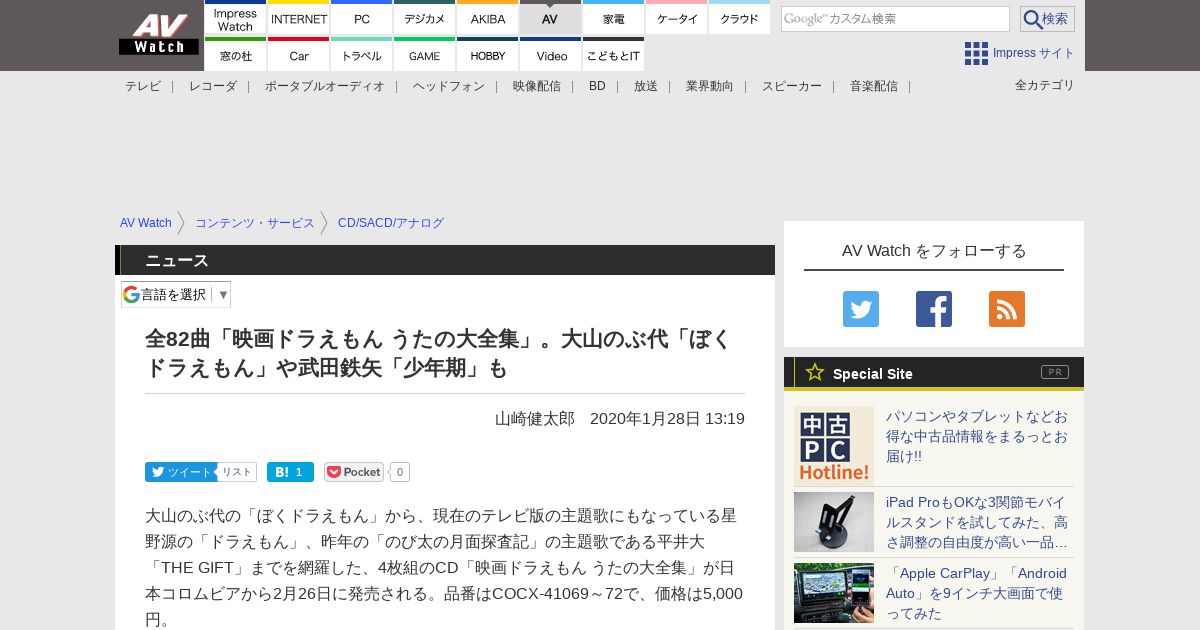Image resolution: width=1200 pixels, height=630 pixels.
Task: Focus the Google custom search field
Action: pos(895,19)
